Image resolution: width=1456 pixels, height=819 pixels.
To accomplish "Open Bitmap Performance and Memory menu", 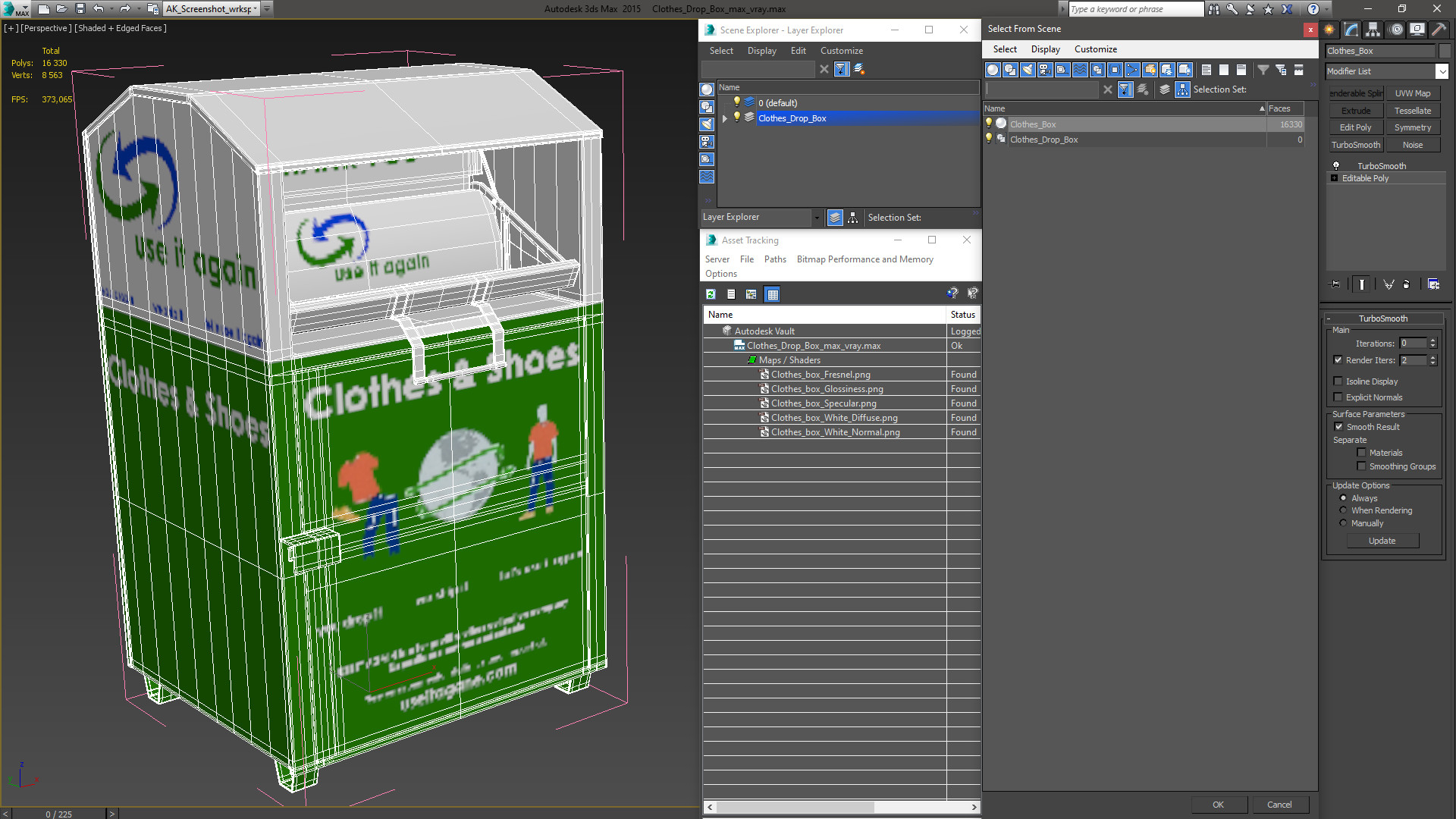I will [864, 259].
